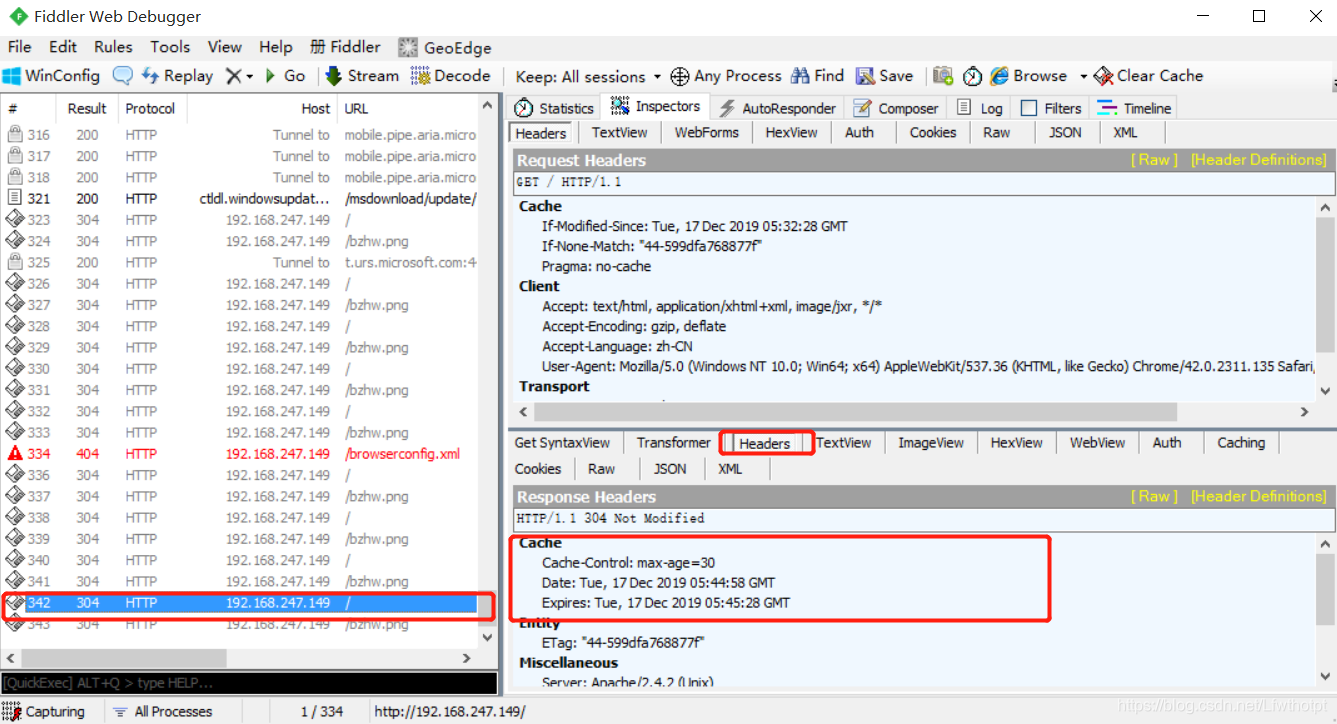The width and height of the screenshot is (1337, 724).
Task: Click the timer stopwatch icon
Action: coord(972,76)
